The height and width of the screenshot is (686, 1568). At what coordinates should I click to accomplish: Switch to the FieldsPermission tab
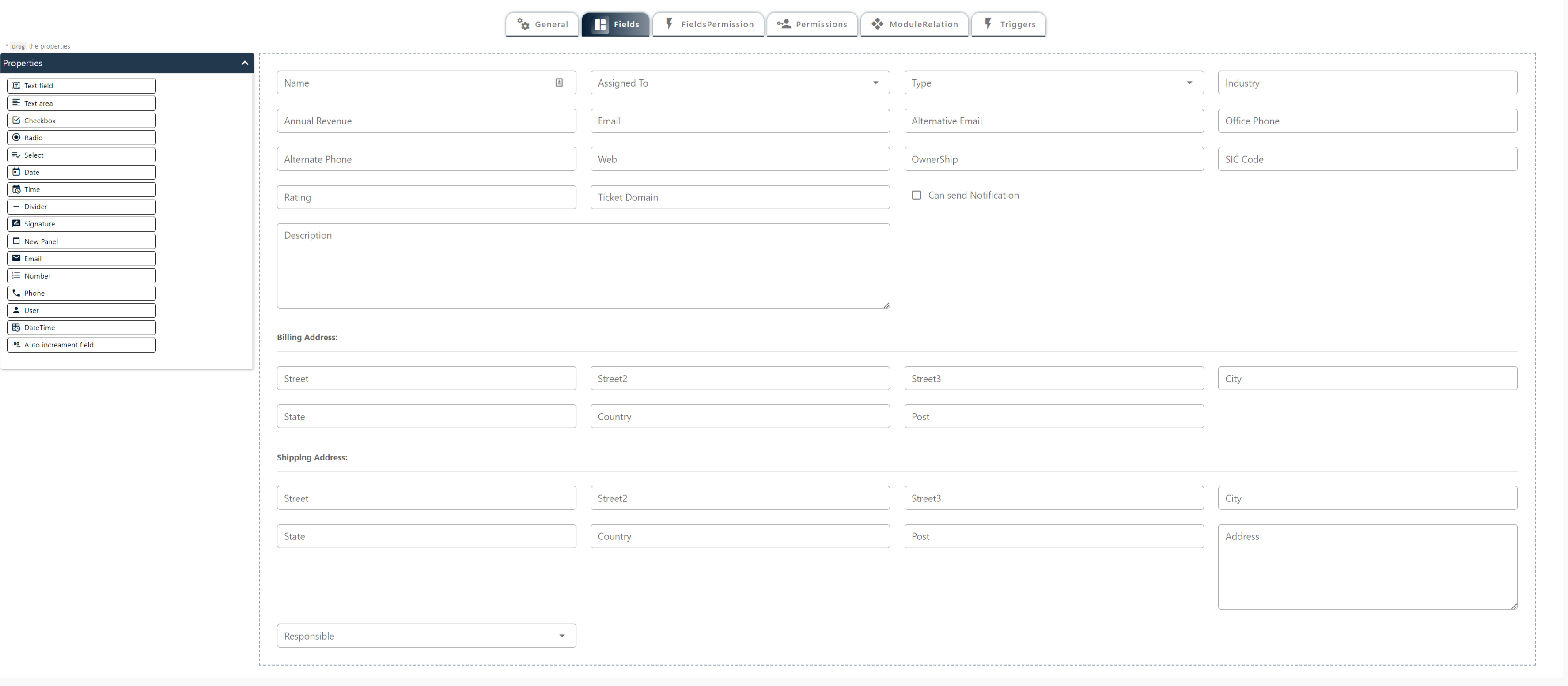pos(708,24)
